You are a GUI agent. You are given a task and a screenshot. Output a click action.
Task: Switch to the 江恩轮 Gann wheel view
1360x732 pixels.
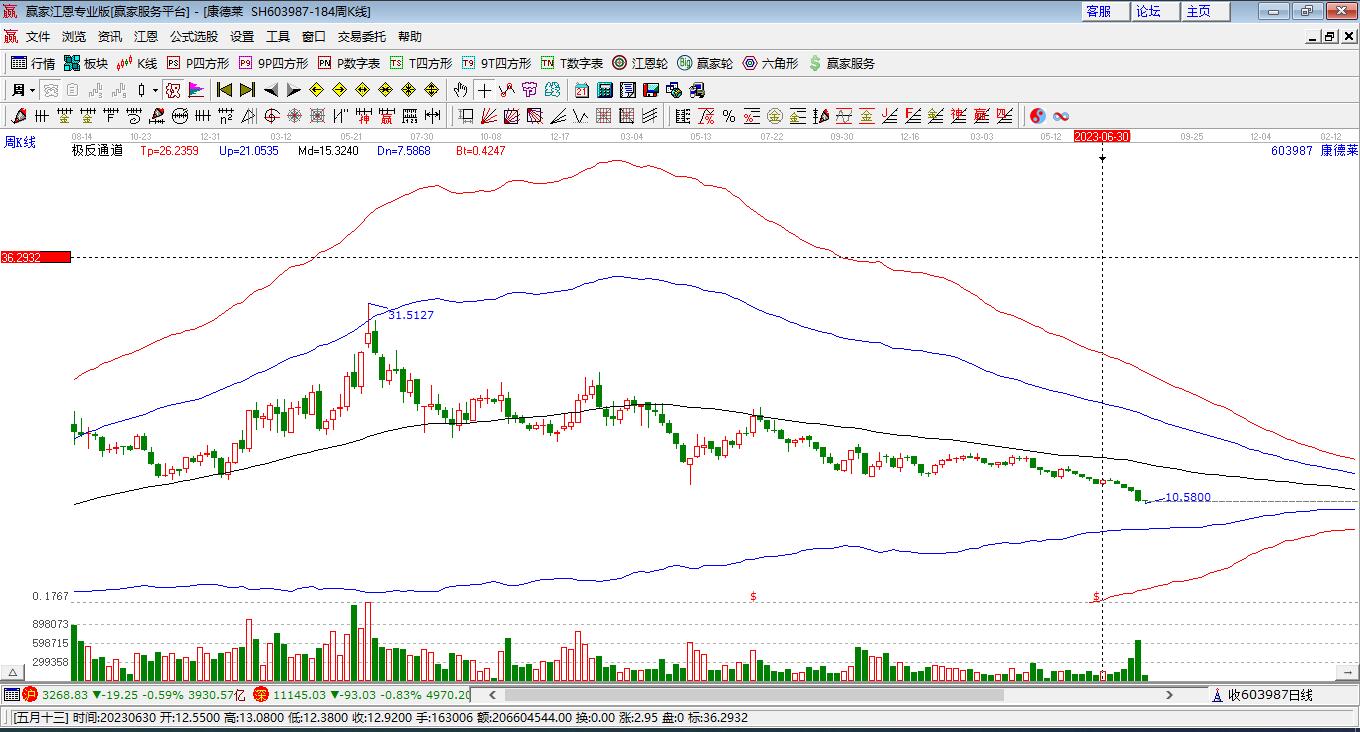click(x=640, y=63)
